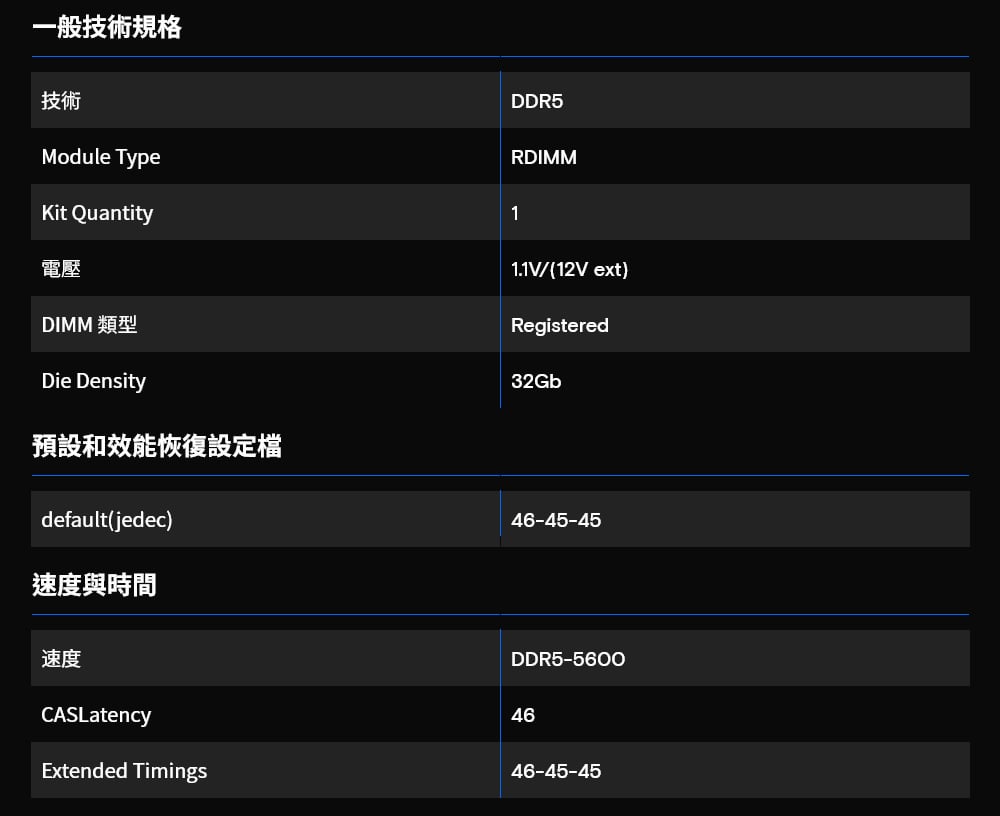Select the Kit Quantity row label
Image resolution: width=1000 pixels, height=816 pixels.
click(x=97, y=213)
